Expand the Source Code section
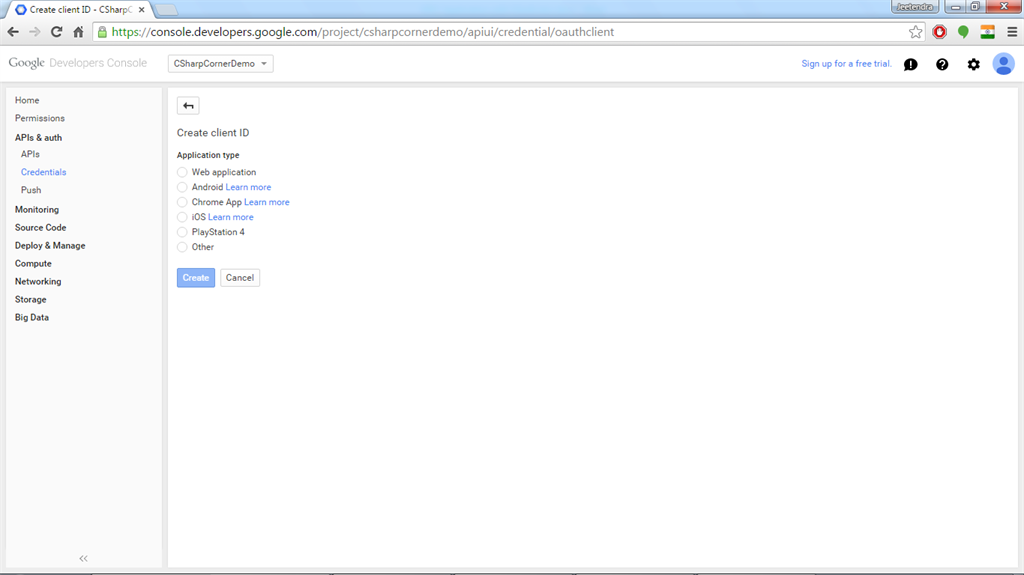 40,227
